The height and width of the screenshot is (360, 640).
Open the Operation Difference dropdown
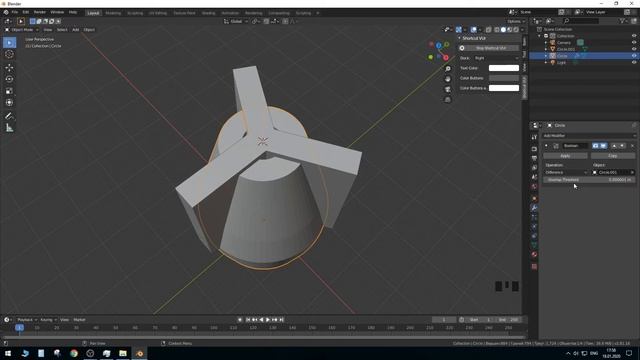(566, 173)
